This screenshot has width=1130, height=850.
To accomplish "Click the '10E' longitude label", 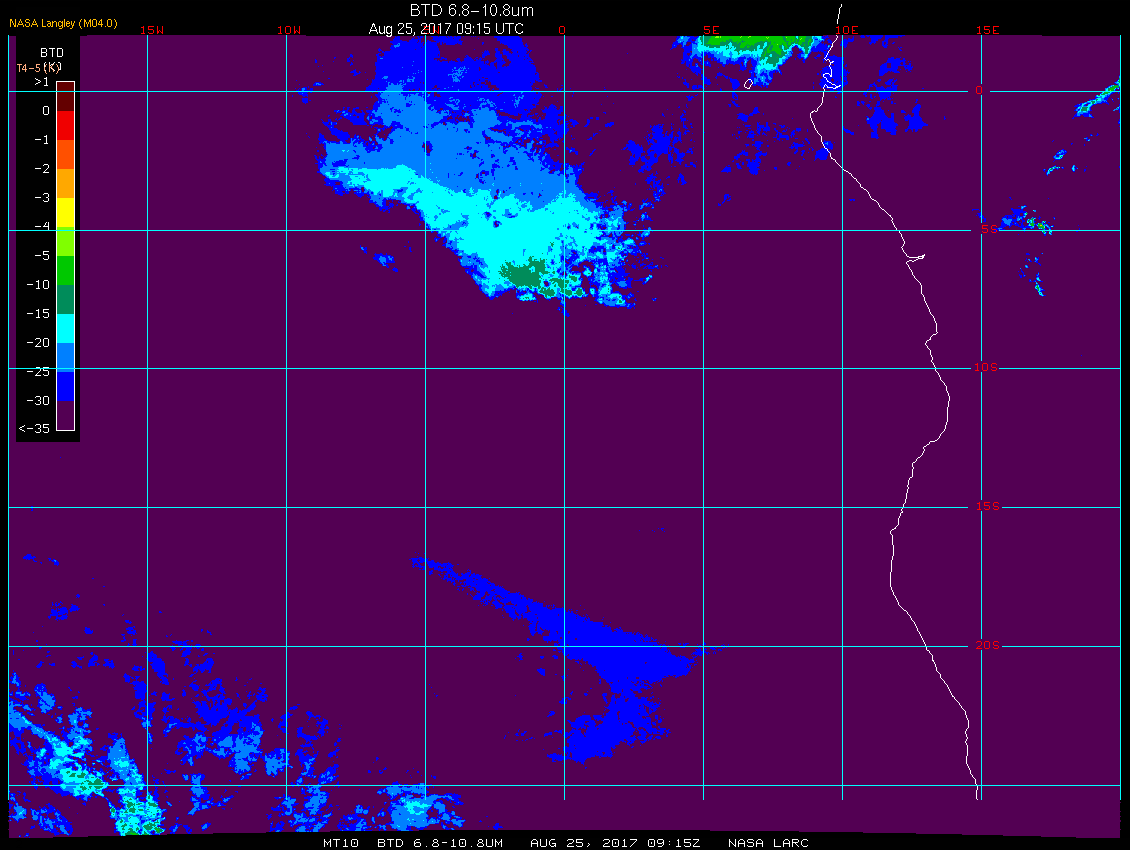I will click(x=847, y=30).
